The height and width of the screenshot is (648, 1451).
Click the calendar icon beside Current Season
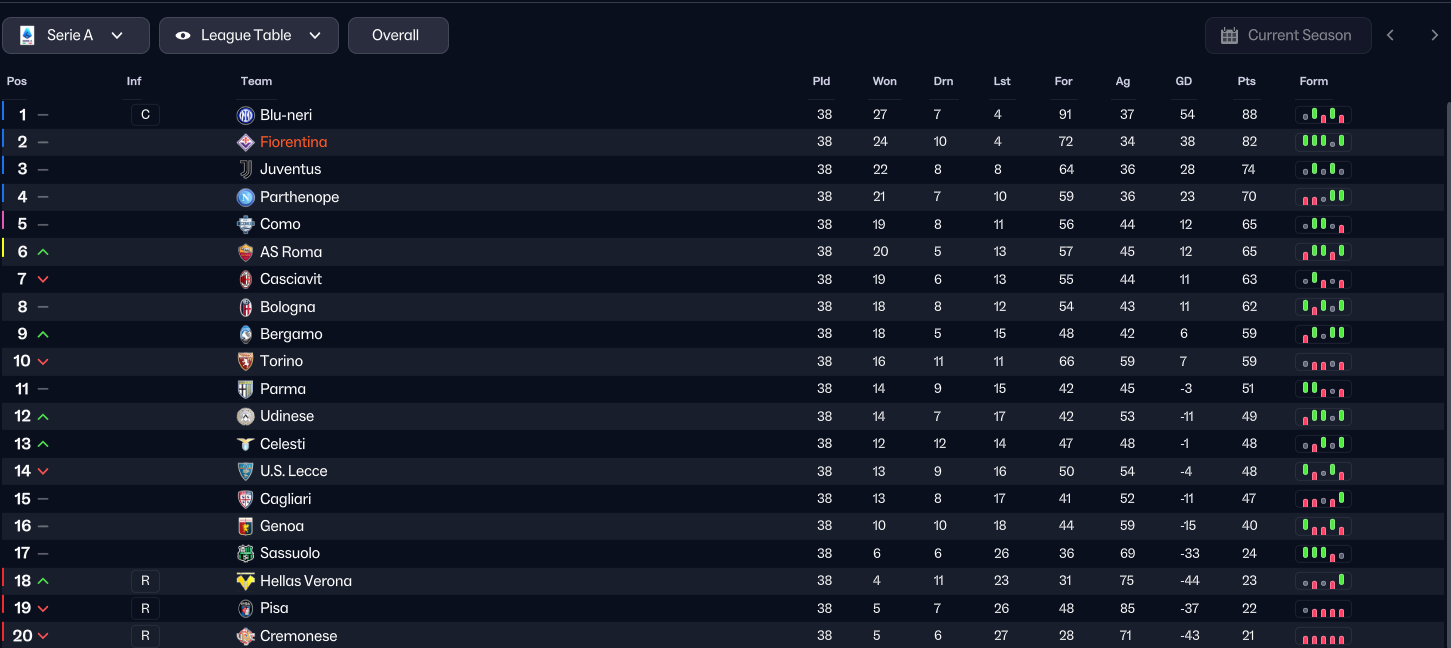coord(1229,36)
